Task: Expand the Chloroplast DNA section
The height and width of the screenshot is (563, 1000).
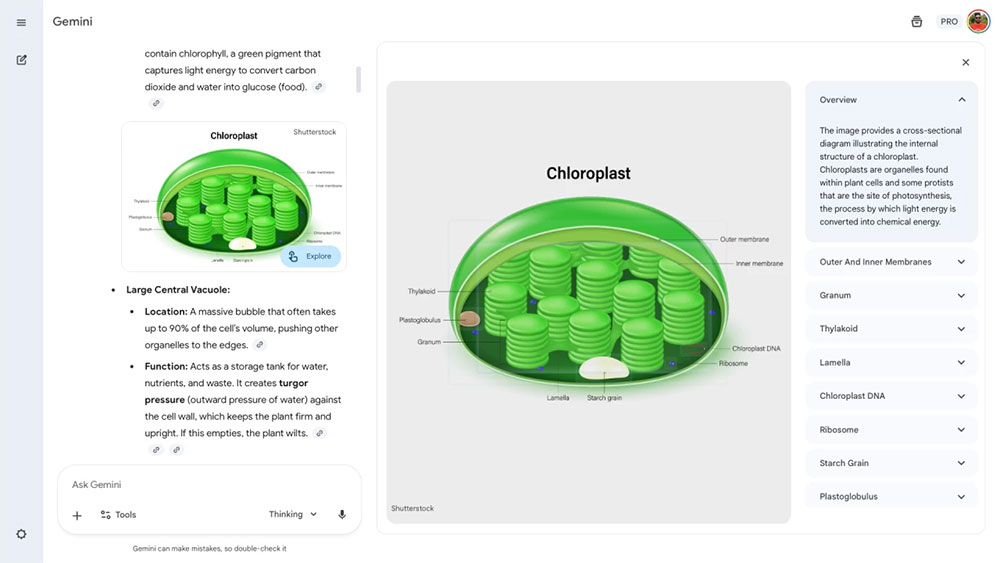Action: 961,396
